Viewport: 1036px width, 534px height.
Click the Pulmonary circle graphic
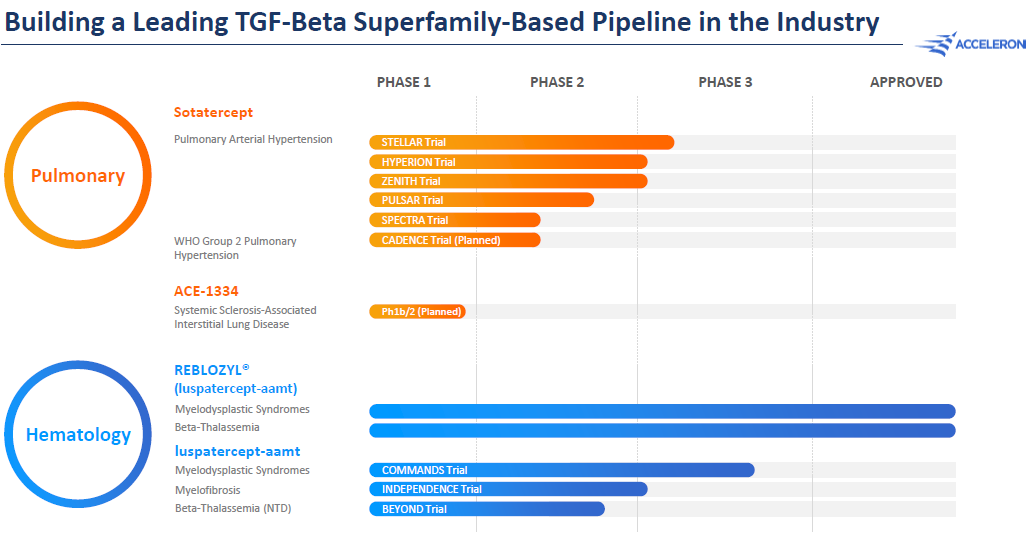click(x=78, y=175)
